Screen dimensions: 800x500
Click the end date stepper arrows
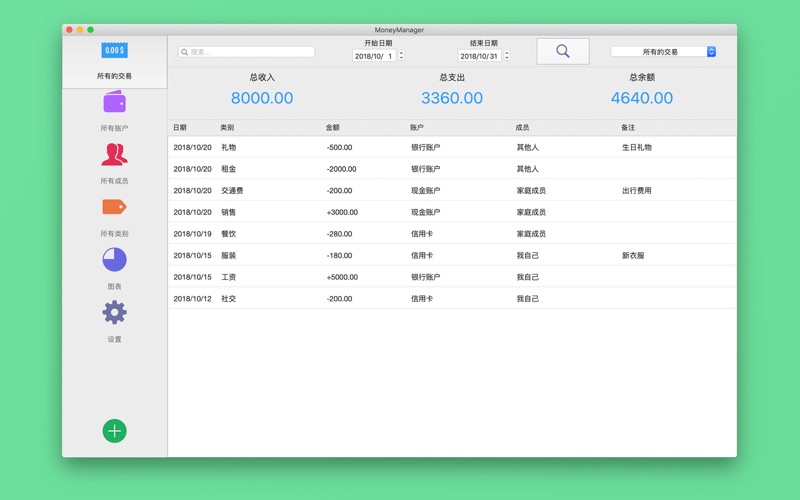pos(507,56)
